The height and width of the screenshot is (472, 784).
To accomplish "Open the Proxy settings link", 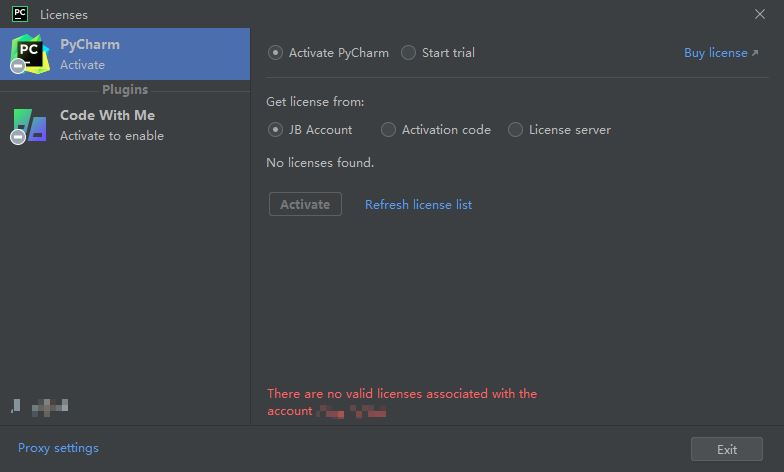I will pos(58,448).
